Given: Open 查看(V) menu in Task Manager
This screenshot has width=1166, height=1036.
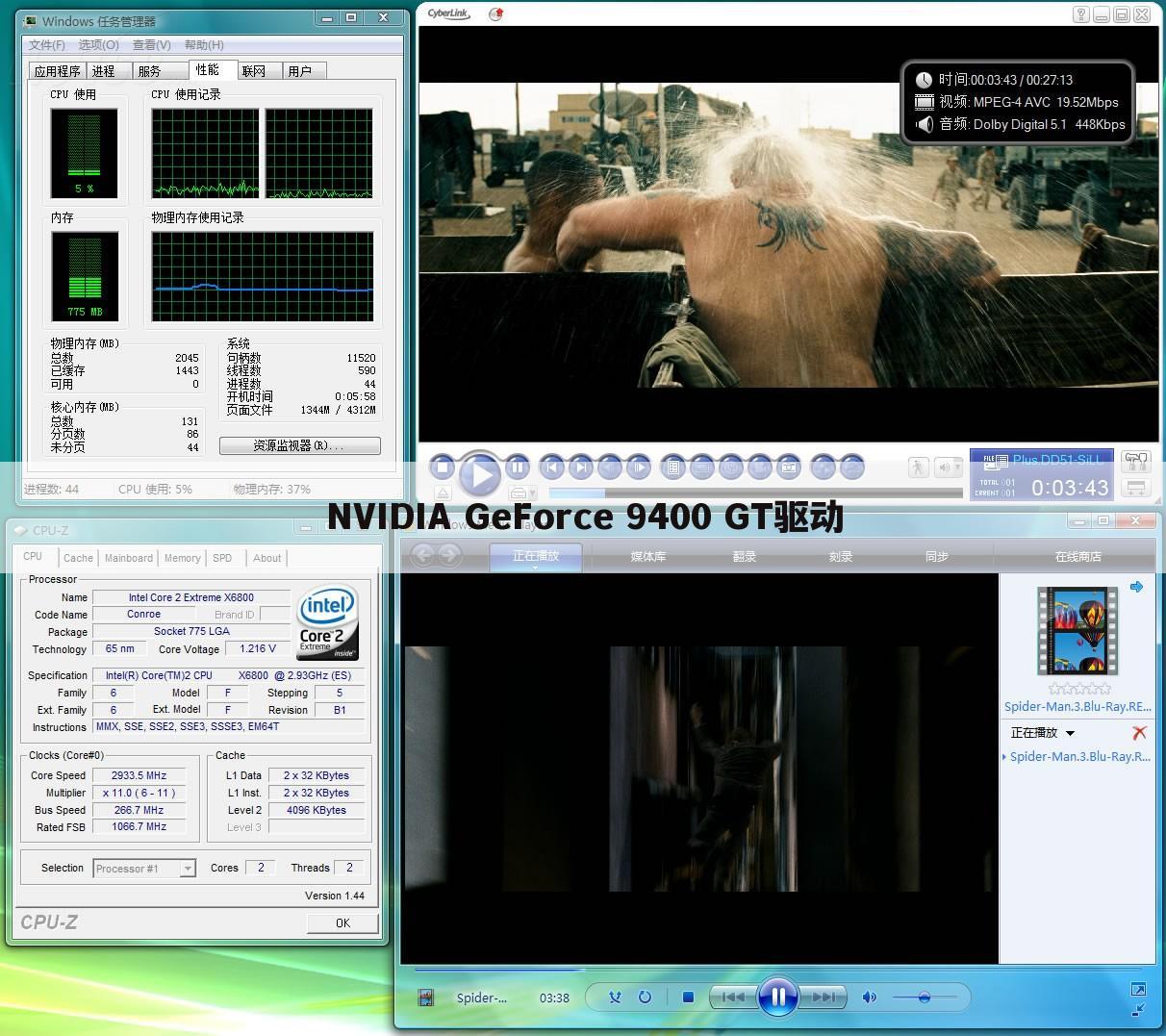Looking at the screenshot, I should (151, 44).
